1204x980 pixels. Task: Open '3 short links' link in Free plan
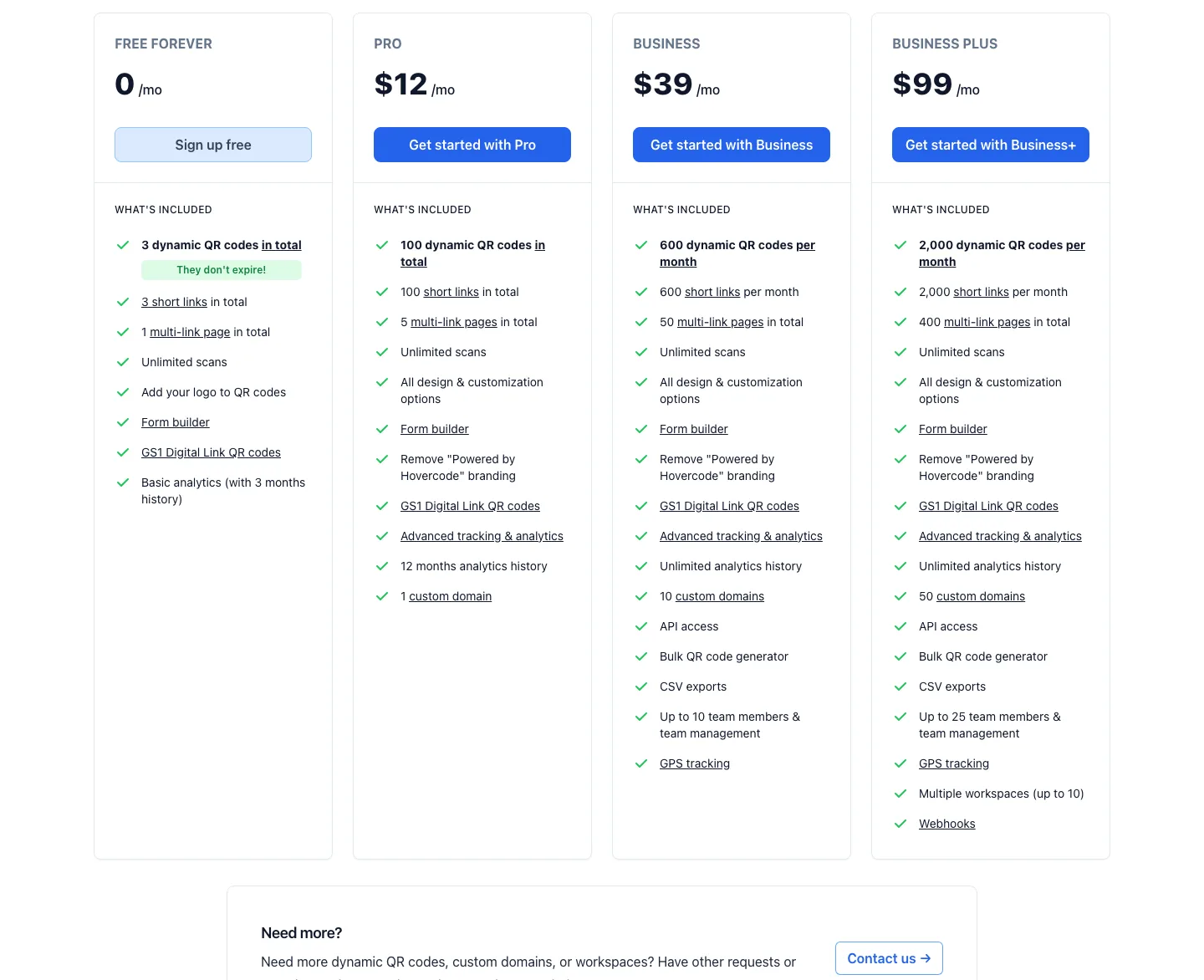[174, 302]
